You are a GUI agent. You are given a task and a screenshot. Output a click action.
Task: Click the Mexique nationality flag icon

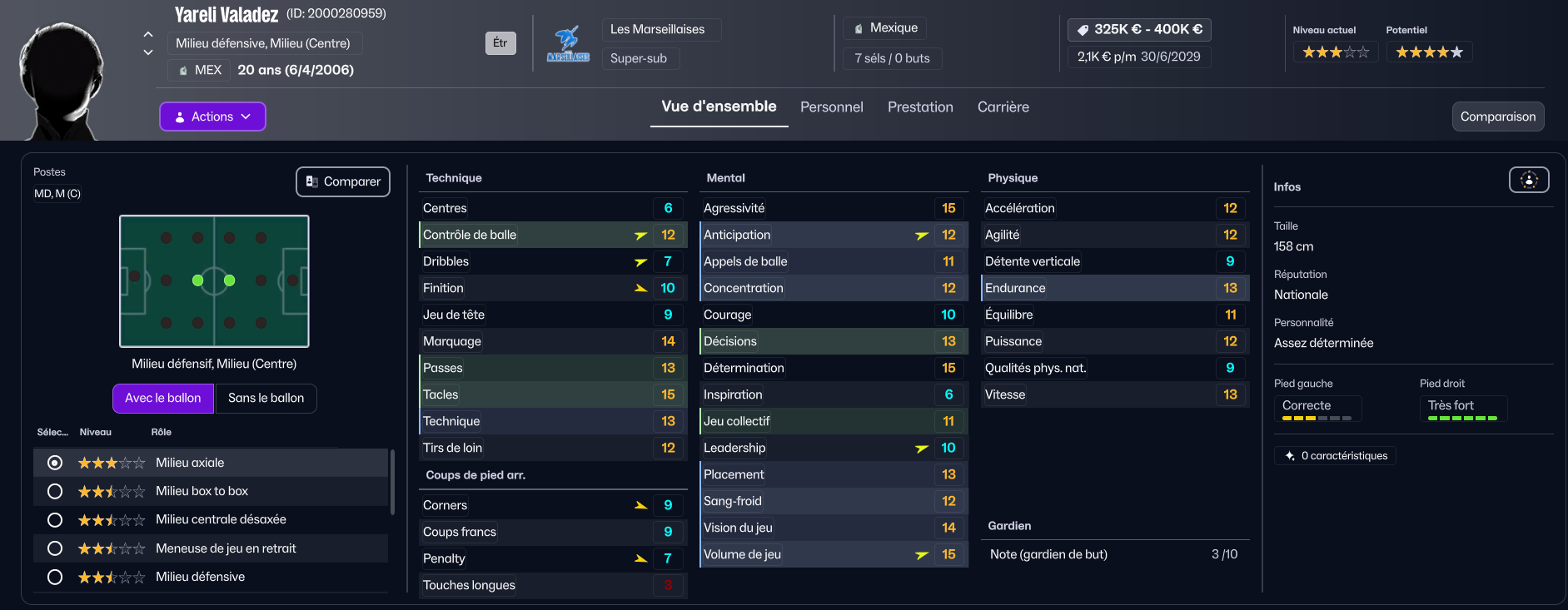click(859, 28)
